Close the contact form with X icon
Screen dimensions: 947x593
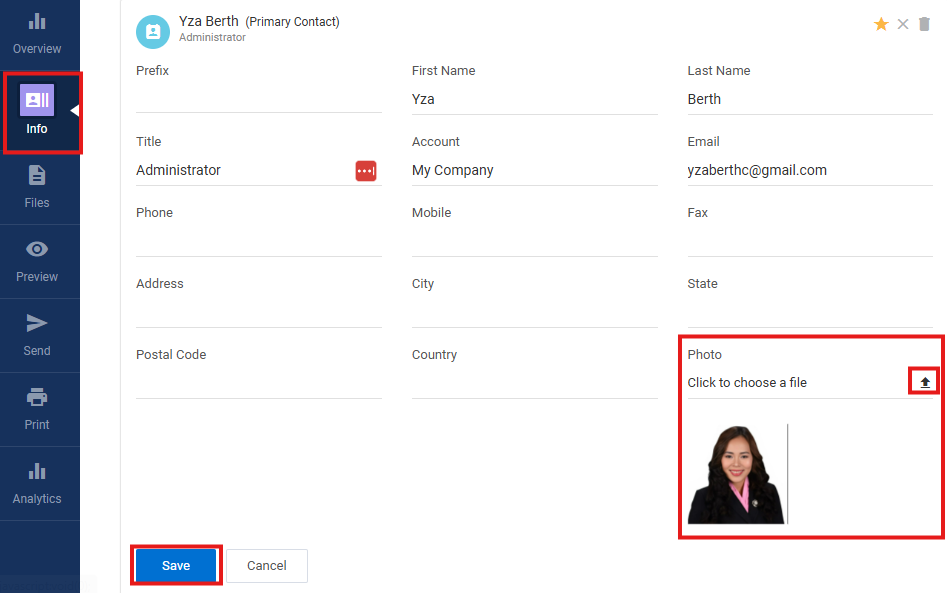(x=903, y=24)
